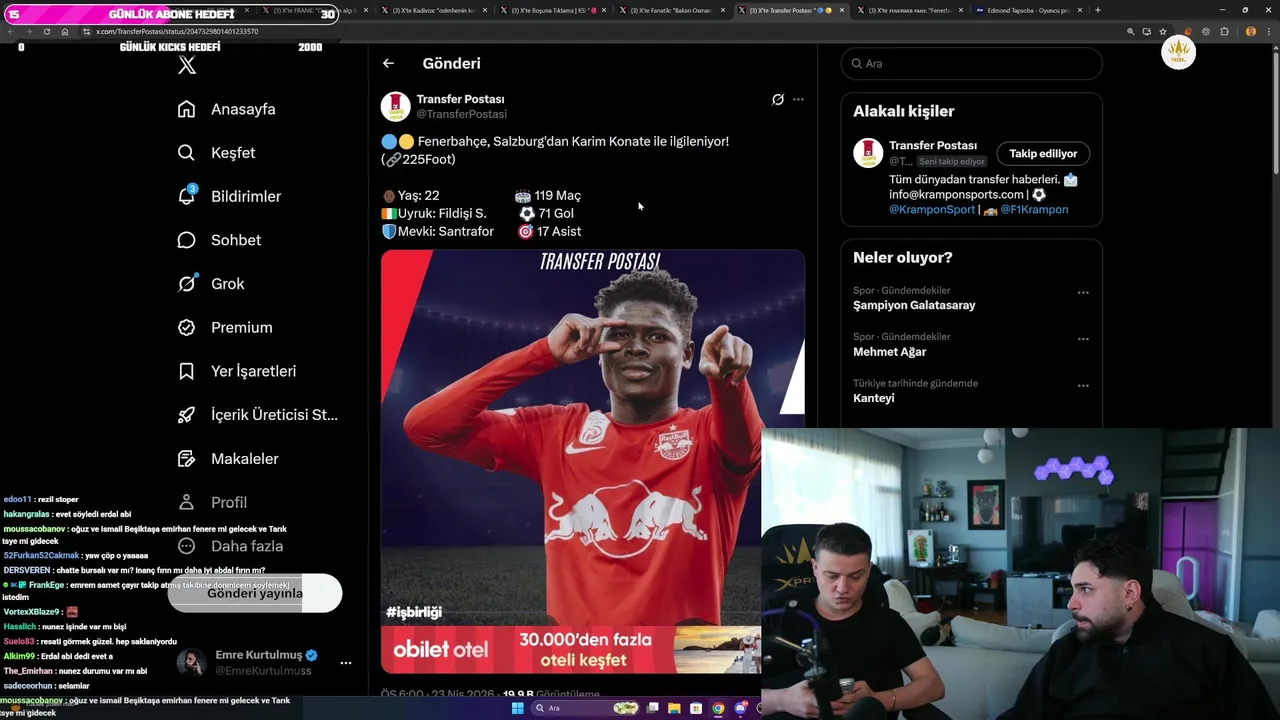
Task: Open Chrome three-dot menu
Action: [1269, 31]
